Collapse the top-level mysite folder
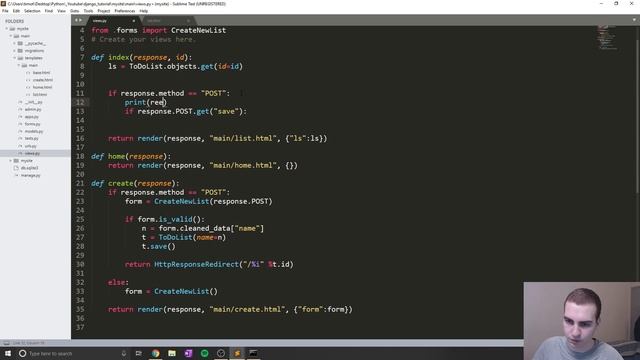The height and width of the screenshot is (360, 640). tap(7, 29)
